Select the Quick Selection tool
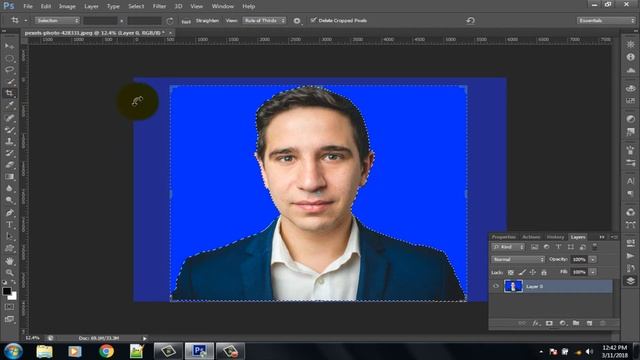640x360 pixels. [9, 82]
